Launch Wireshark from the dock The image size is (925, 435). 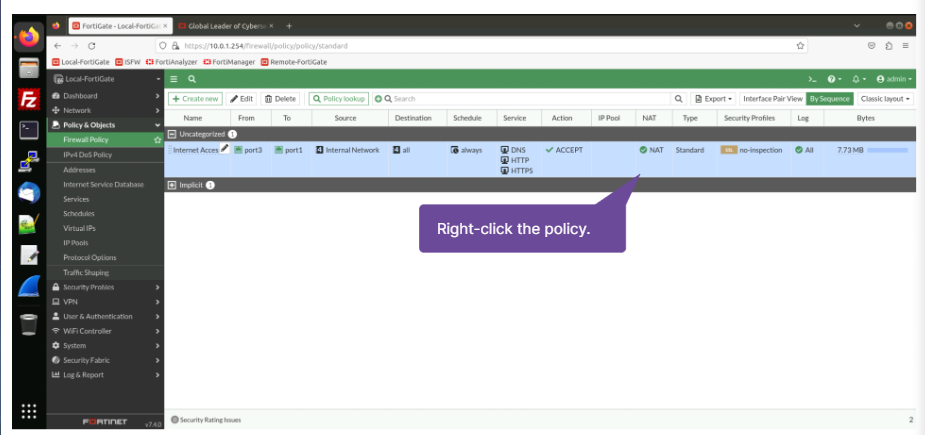(28, 286)
